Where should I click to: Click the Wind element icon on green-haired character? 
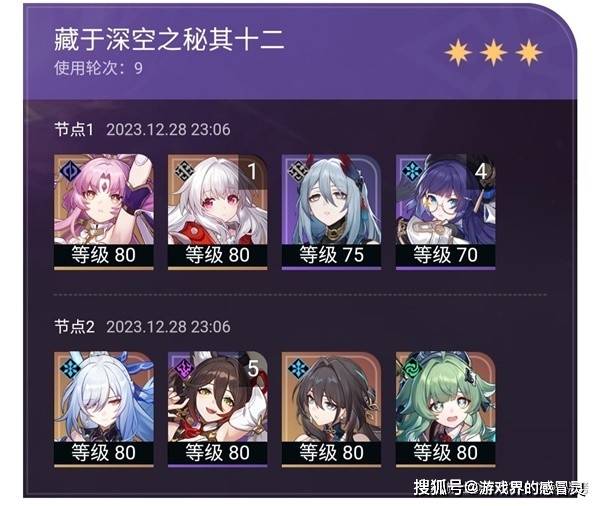click(412, 369)
